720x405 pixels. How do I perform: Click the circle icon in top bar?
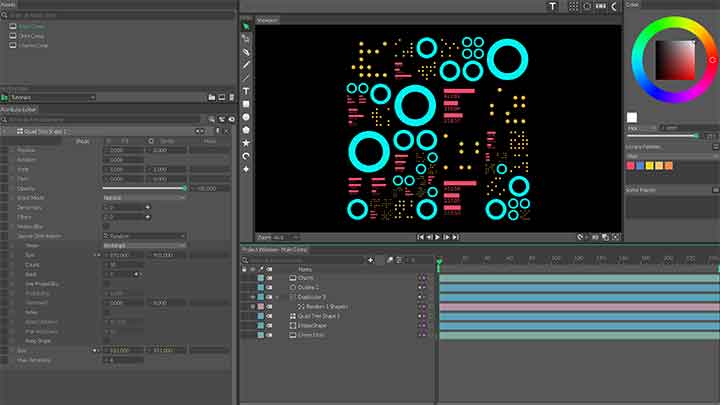click(587, 6)
